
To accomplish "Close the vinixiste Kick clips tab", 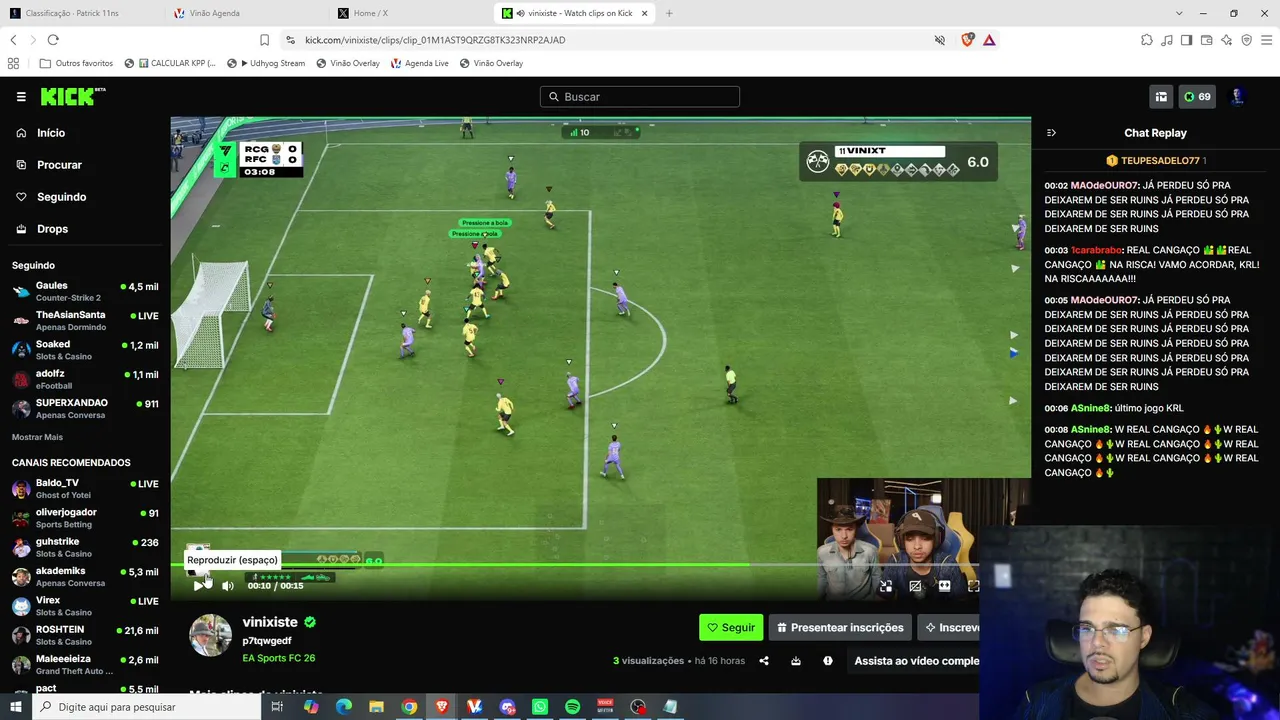I will (x=644, y=13).
